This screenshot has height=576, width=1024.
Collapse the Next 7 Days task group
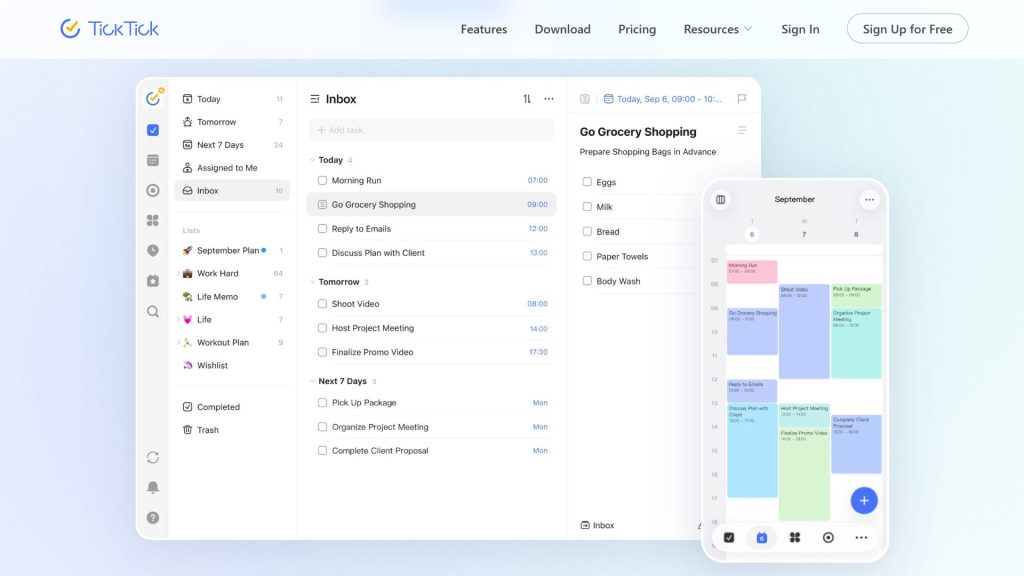click(312, 381)
